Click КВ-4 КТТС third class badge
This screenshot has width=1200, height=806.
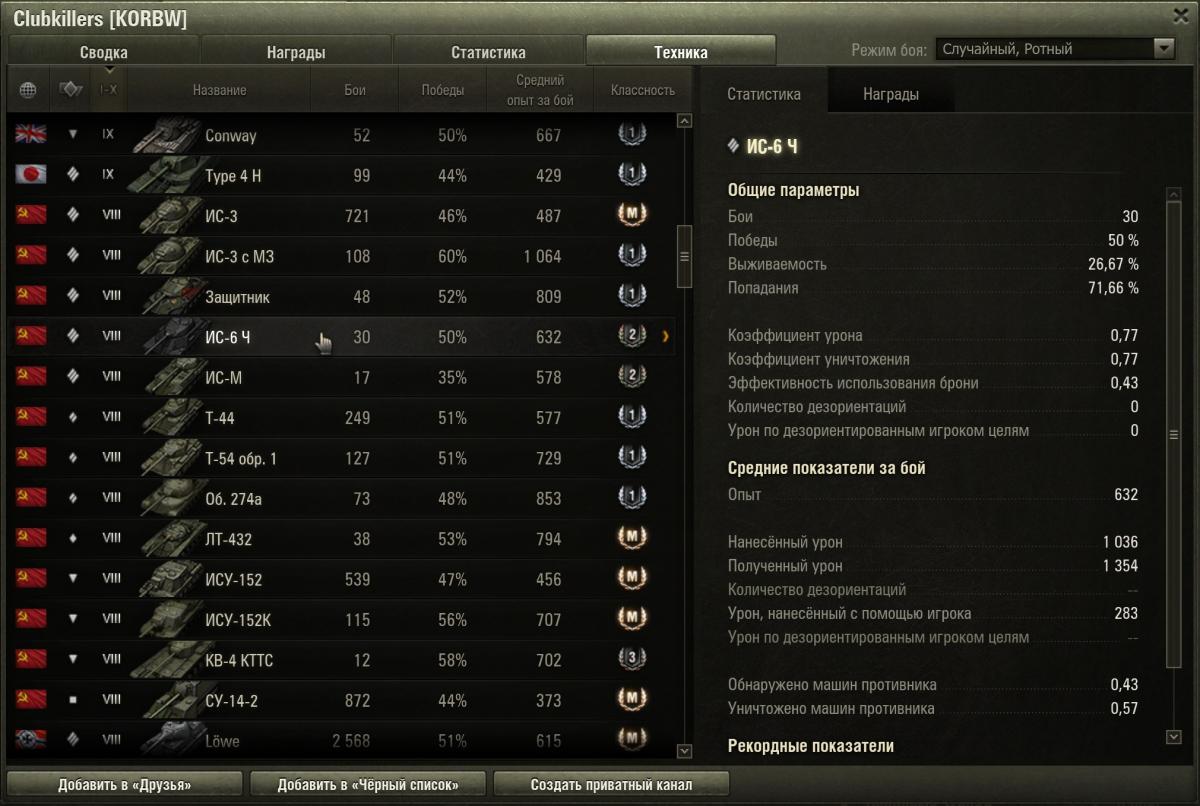click(x=631, y=660)
